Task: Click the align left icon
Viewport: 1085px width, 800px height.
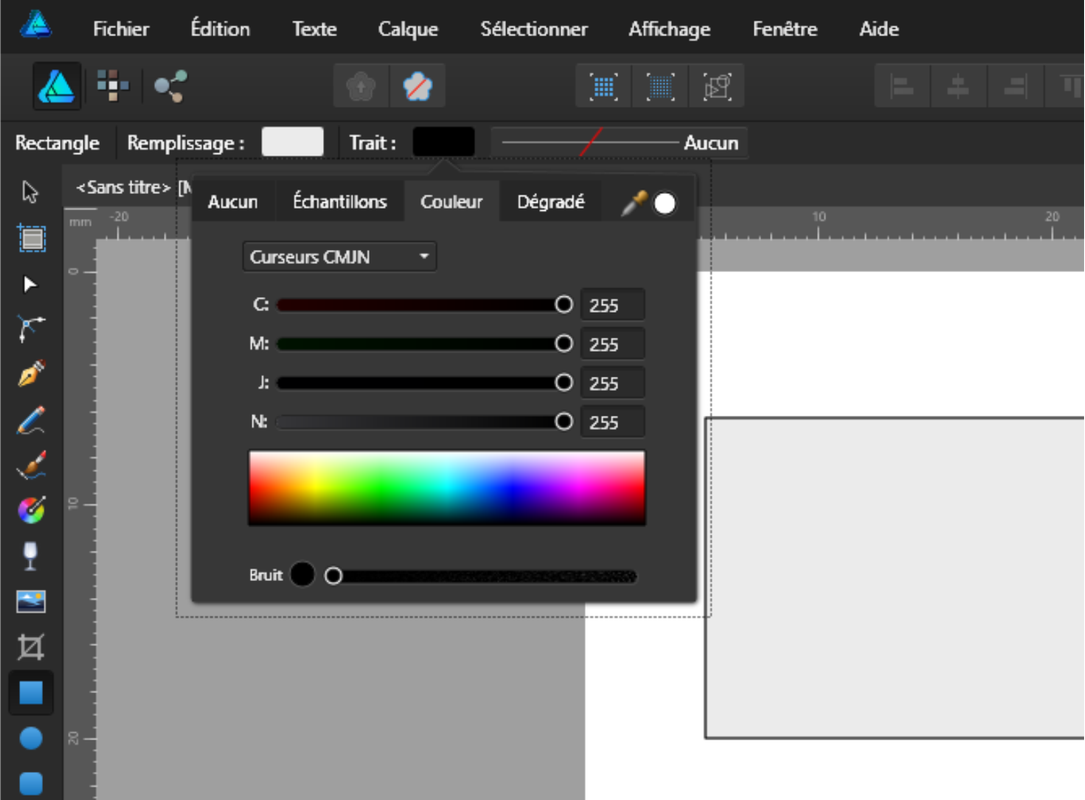Action: tap(902, 87)
